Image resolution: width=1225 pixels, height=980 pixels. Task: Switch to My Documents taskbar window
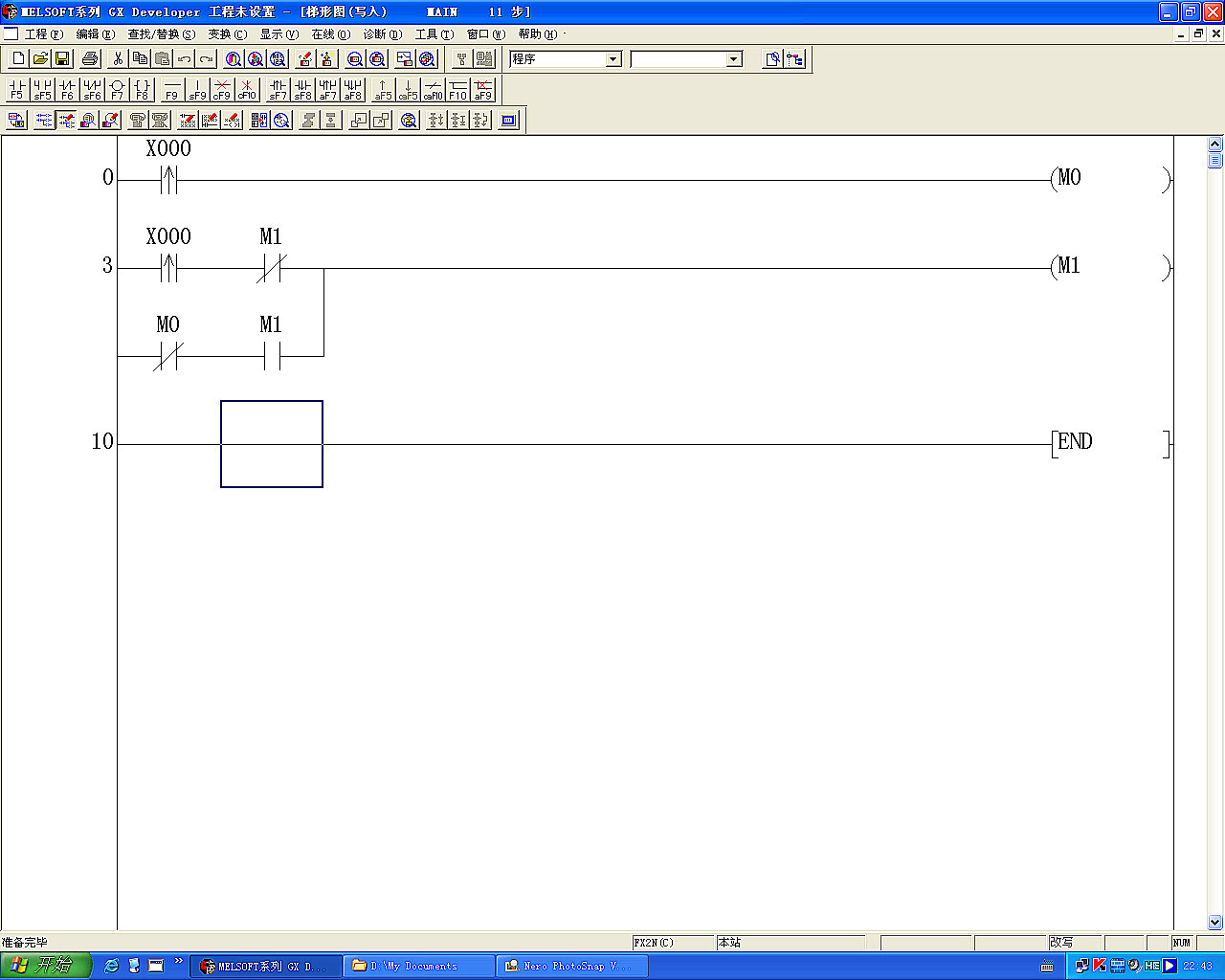[418, 967]
